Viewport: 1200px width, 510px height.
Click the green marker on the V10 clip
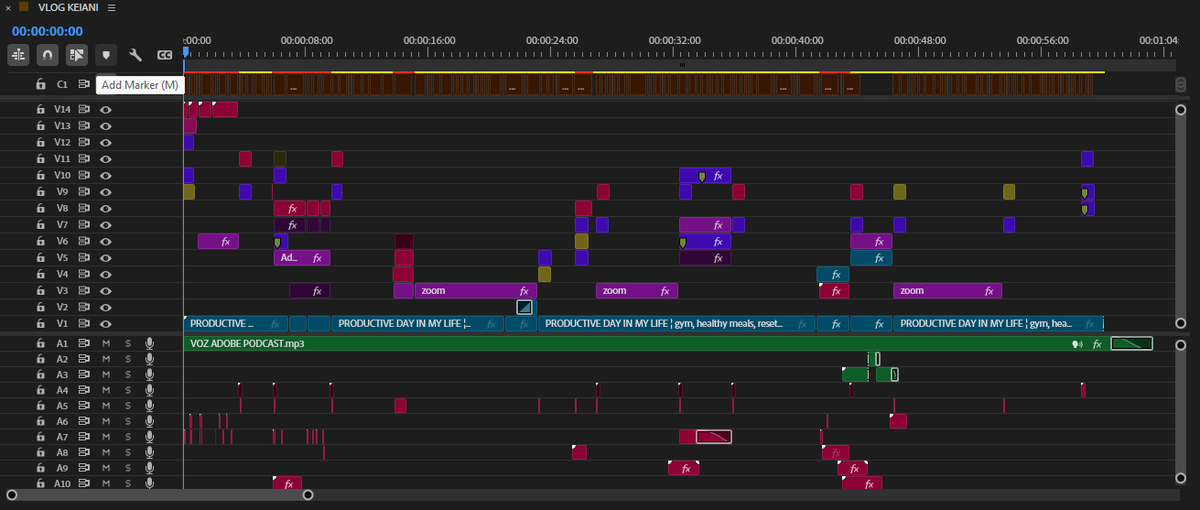(x=702, y=176)
